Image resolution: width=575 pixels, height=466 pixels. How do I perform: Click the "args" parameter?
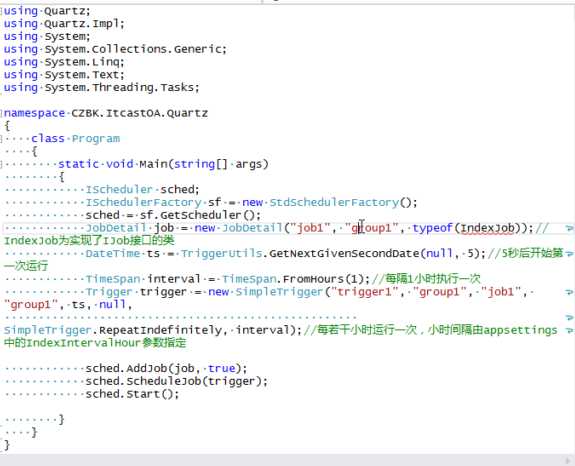[249, 164]
